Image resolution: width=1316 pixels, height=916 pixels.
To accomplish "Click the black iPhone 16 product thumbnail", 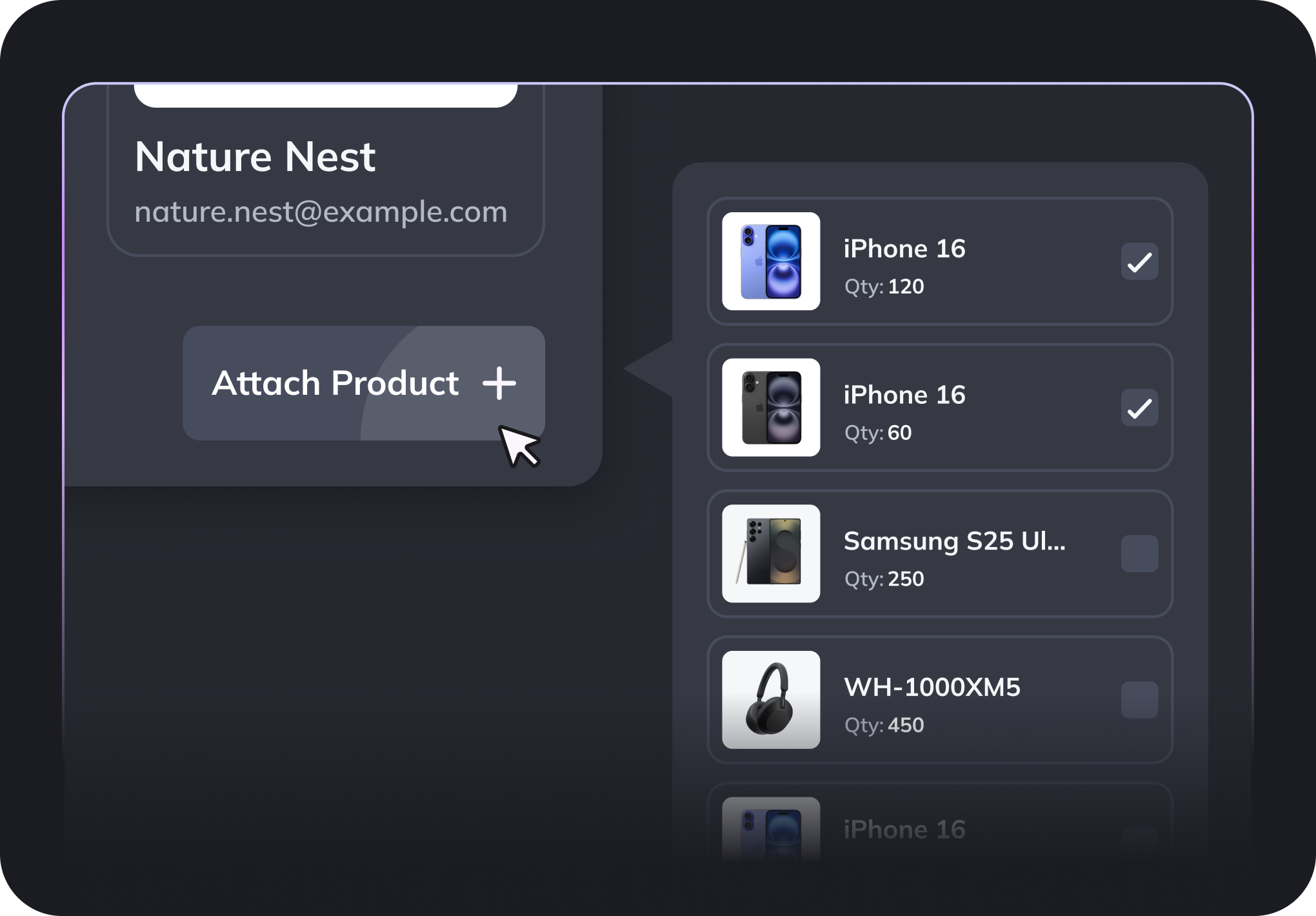I will tap(771, 408).
